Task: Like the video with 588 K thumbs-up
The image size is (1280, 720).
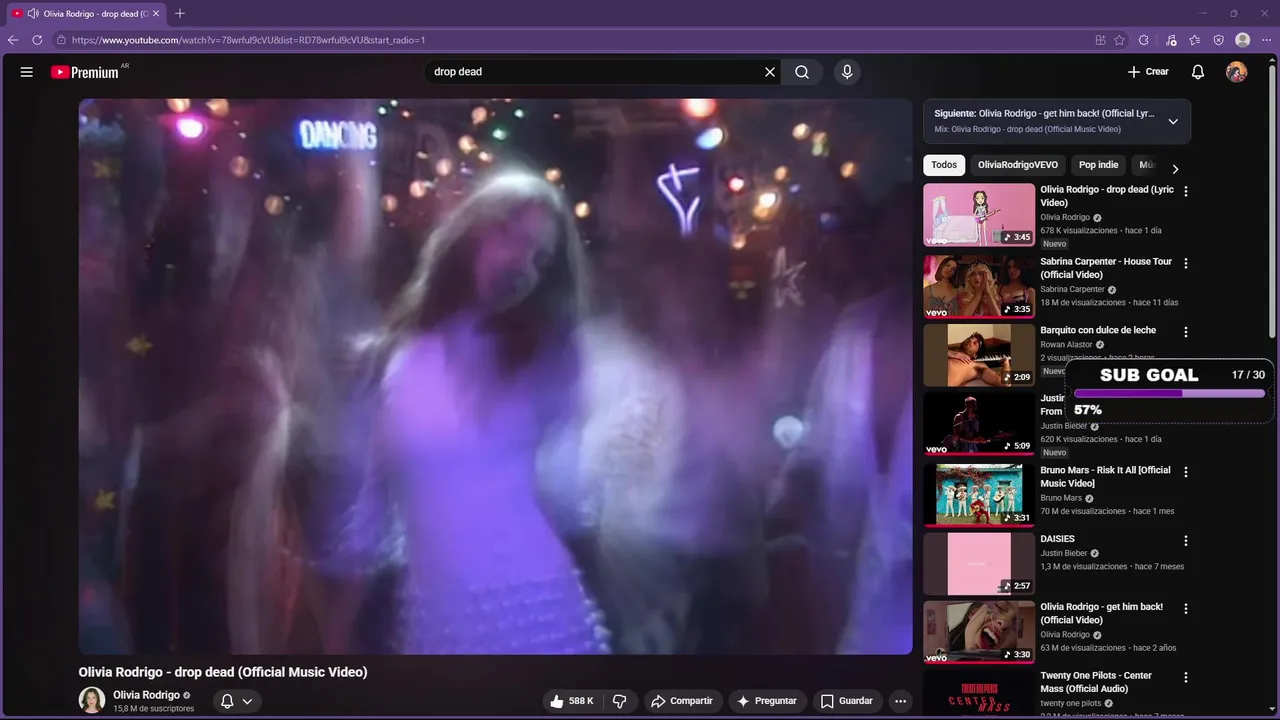Action: [x=572, y=701]
